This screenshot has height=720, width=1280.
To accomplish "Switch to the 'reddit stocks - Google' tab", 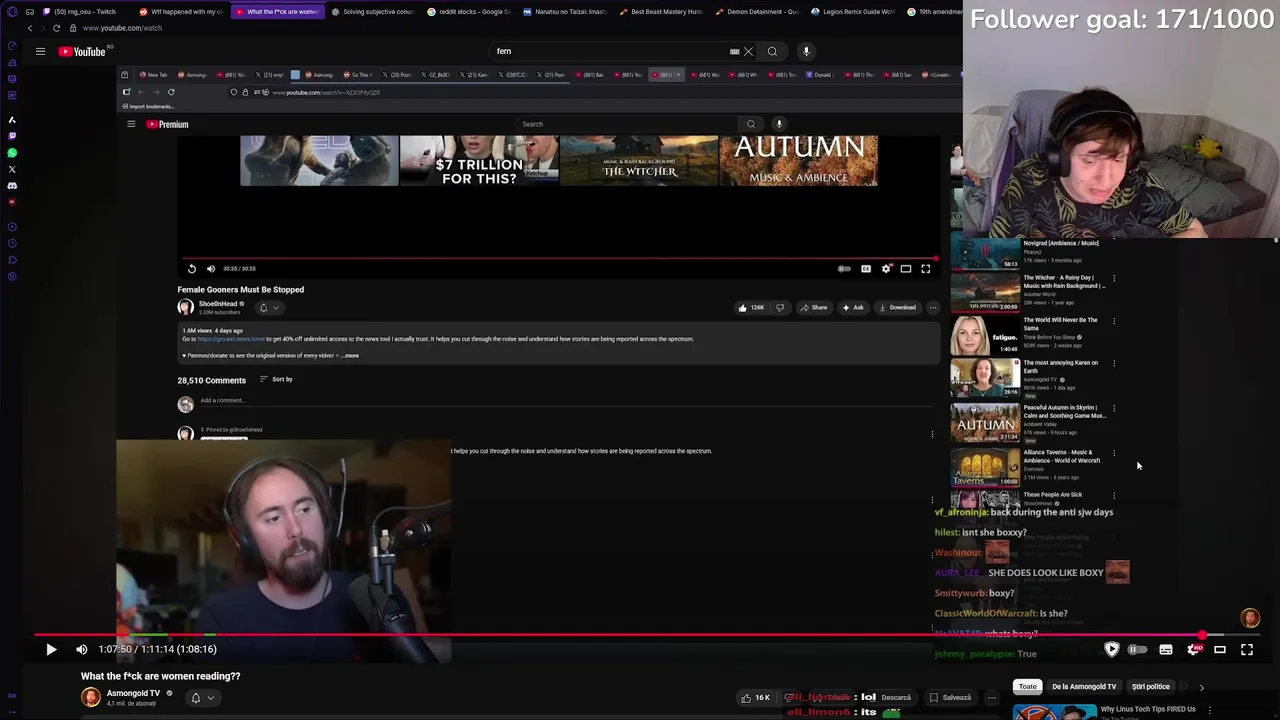I will pyautogui.click(x=468, y=12).
